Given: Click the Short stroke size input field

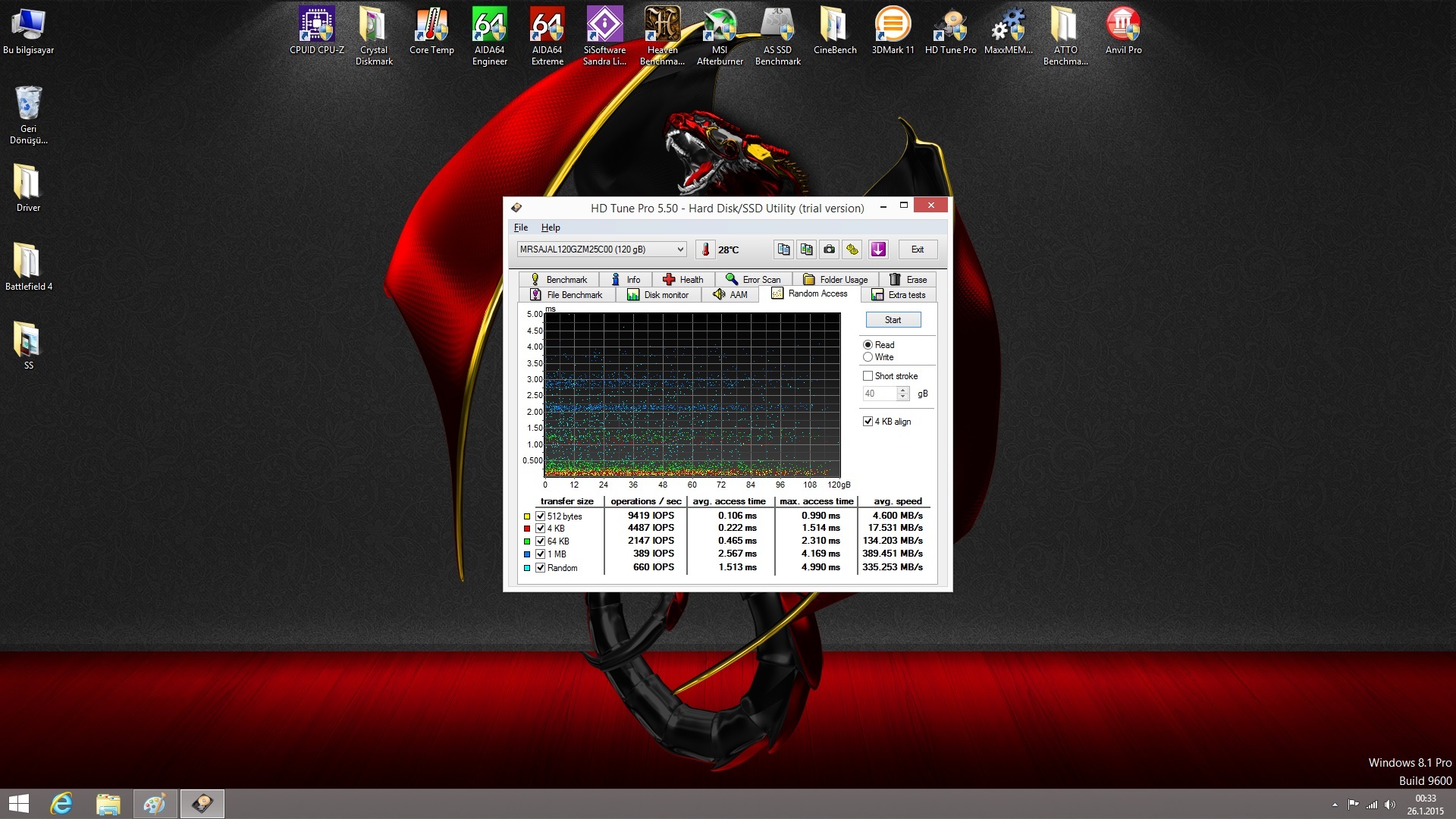Looking at the screenshot, I should [x=880, y=394].
